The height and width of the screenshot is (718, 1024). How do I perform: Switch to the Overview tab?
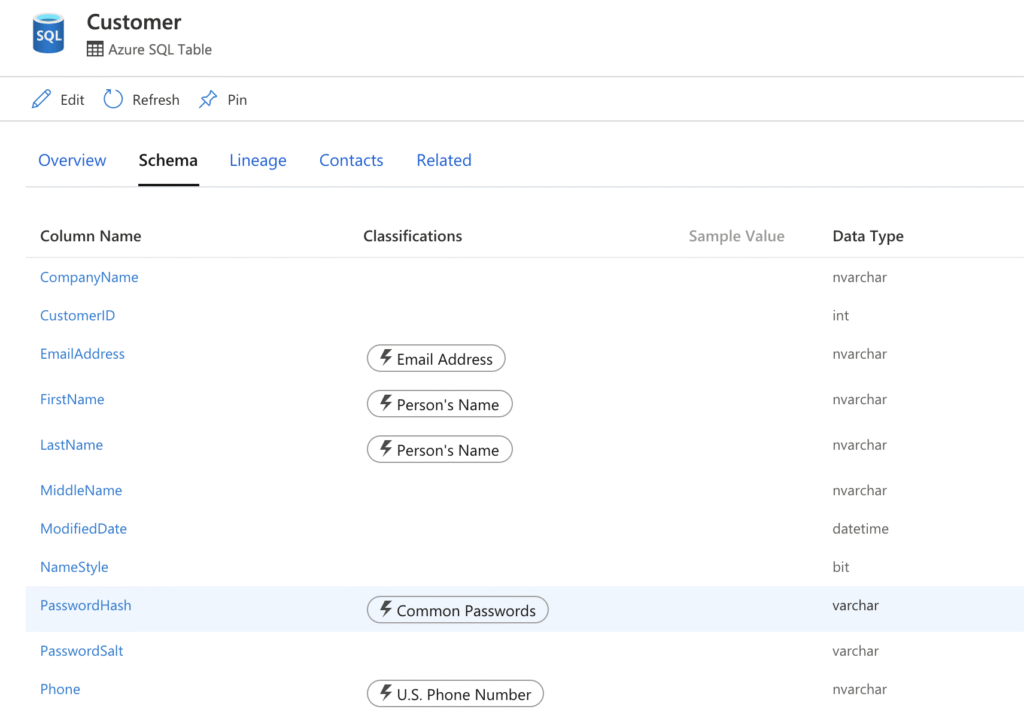(72, 160)
